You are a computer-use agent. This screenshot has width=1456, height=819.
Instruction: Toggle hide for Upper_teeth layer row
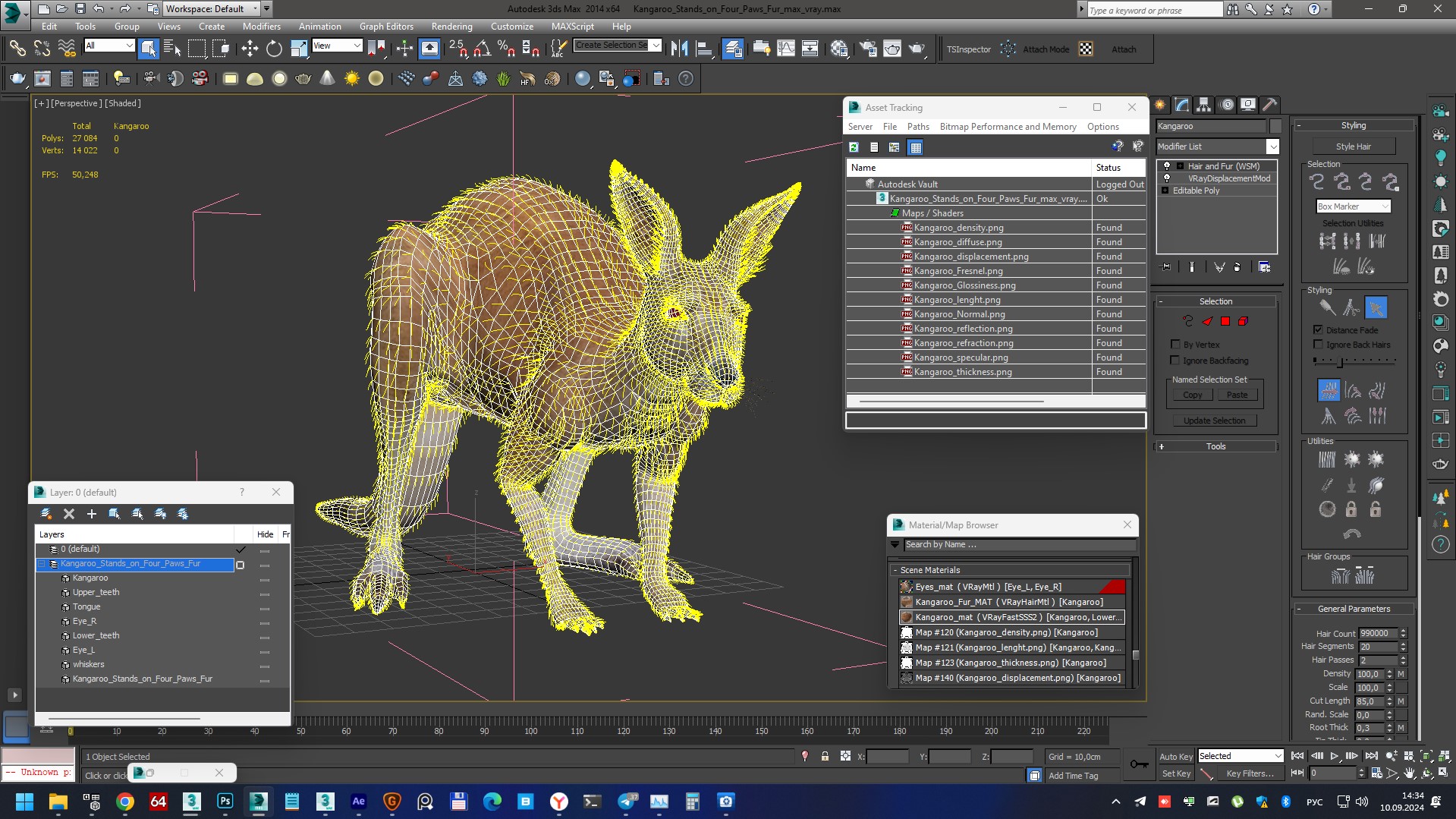click(x=265, y=593)
